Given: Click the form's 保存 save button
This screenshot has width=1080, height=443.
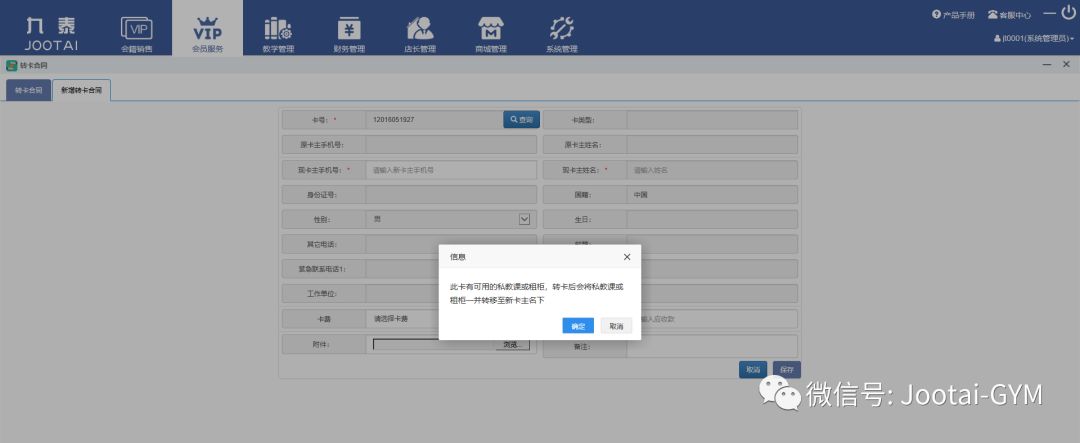Looking at the screenshot, I should [x=787, y=370].
